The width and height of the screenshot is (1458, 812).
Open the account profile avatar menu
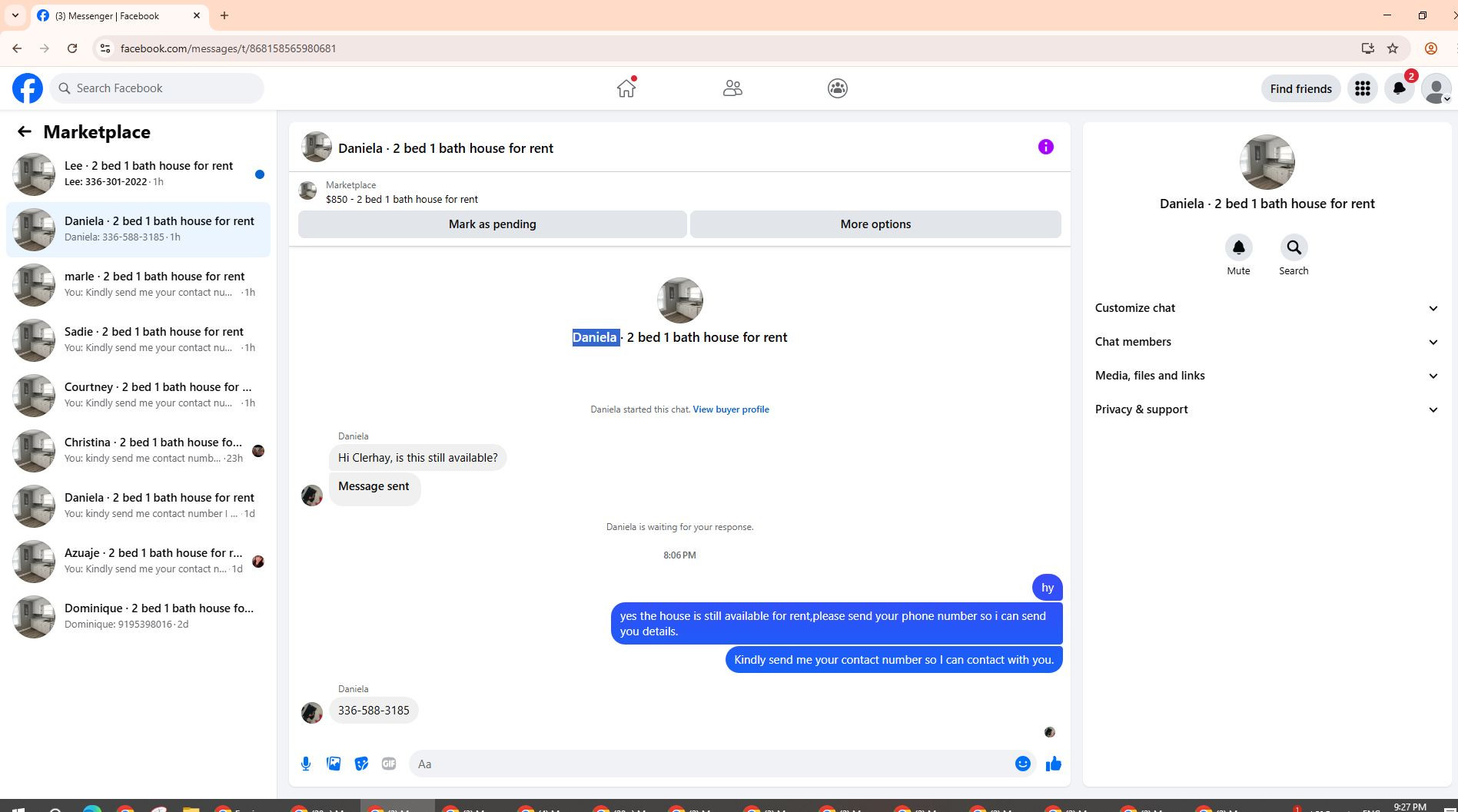tap(1436, 88)
